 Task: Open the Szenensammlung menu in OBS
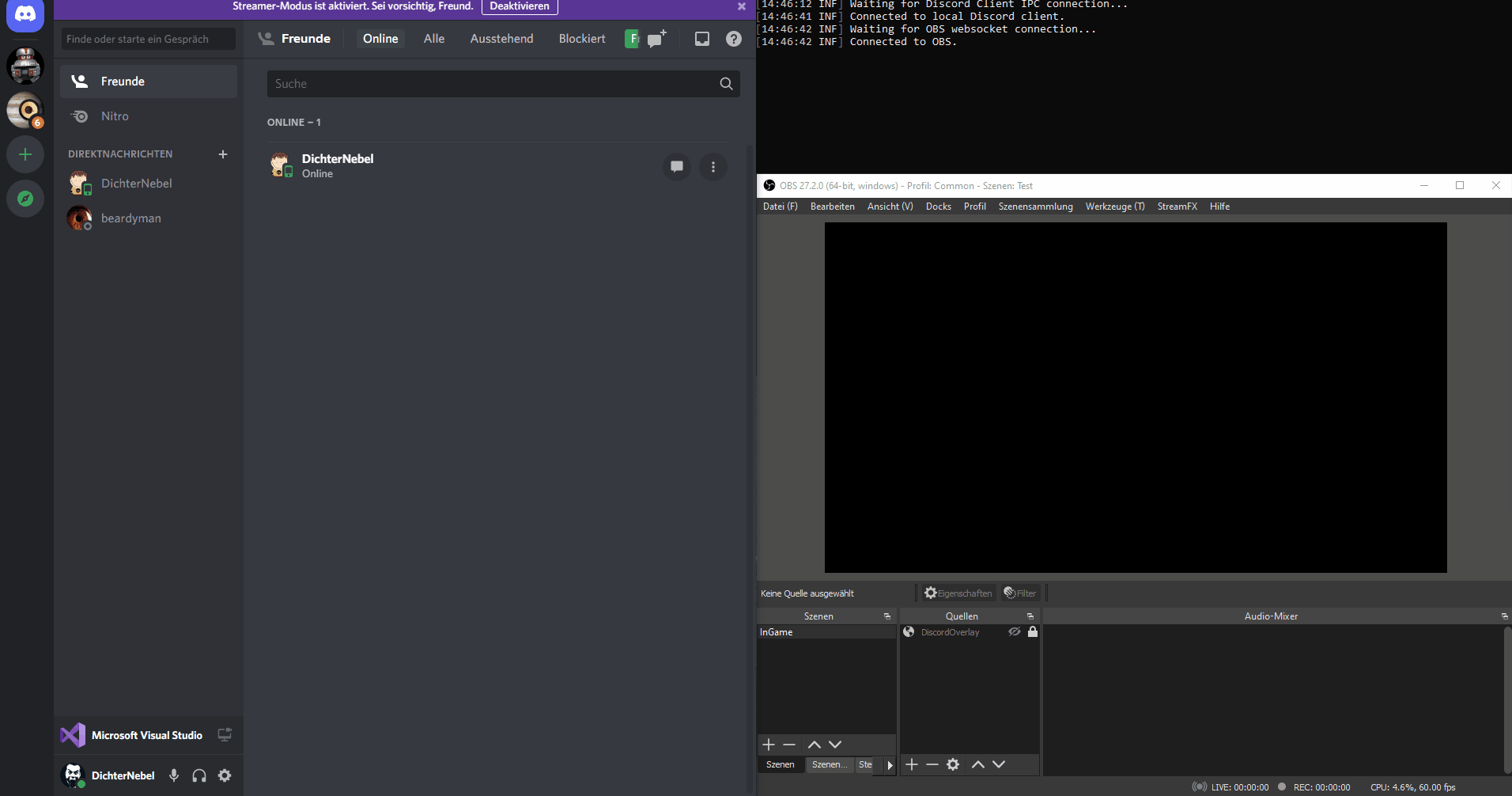click(x=1036, y=207)
